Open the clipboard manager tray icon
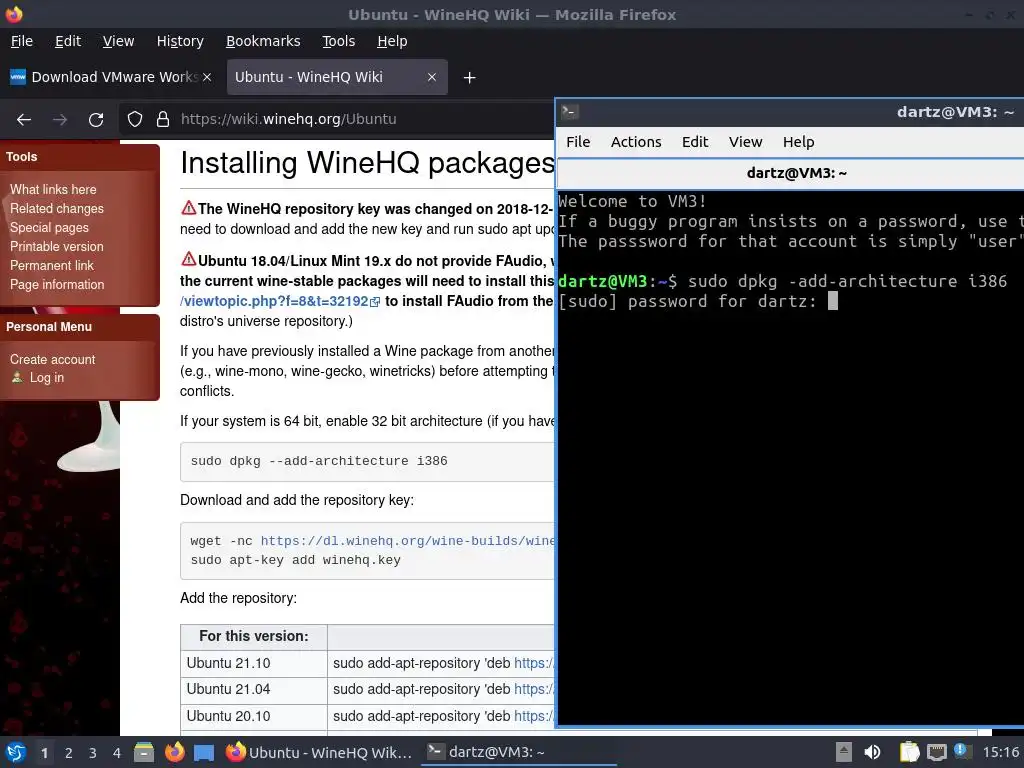The height and width of the screenshot is (768, 1024). coord(908,752)
